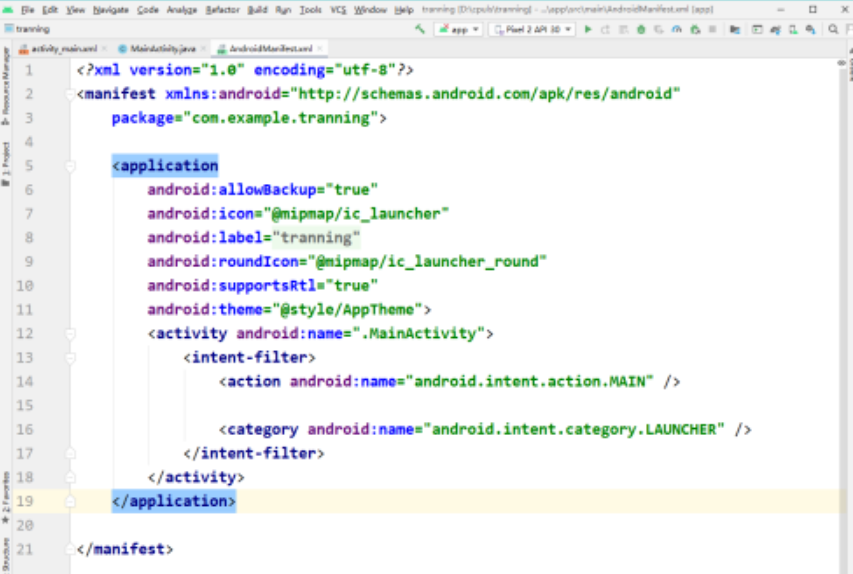Viewport: 853px width, 574px height.
Task: Close the AndroidManifest.xml tab
Action: point(319,48)
